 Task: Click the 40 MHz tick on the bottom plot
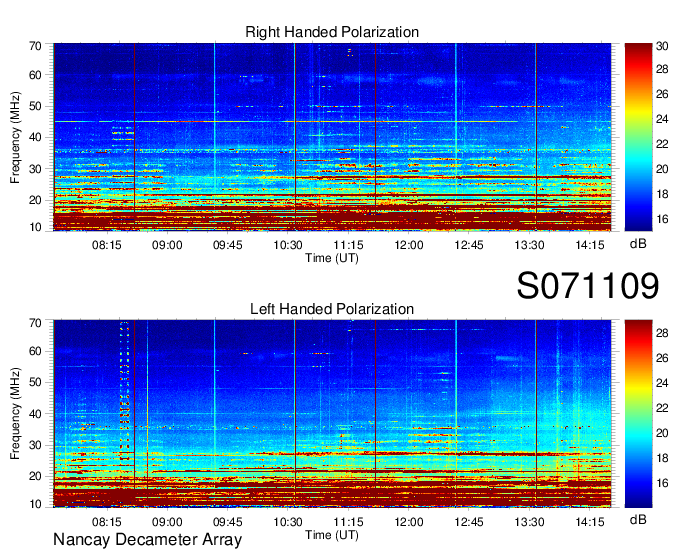[35, 414]
